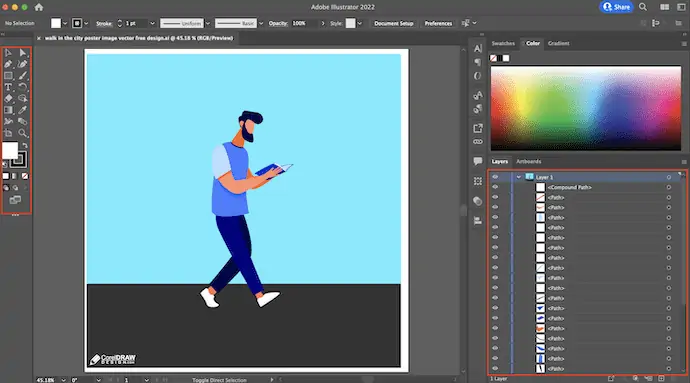Open the arrange documents icon
Viewport: 690px width, 383px height.
pos(664,7)
